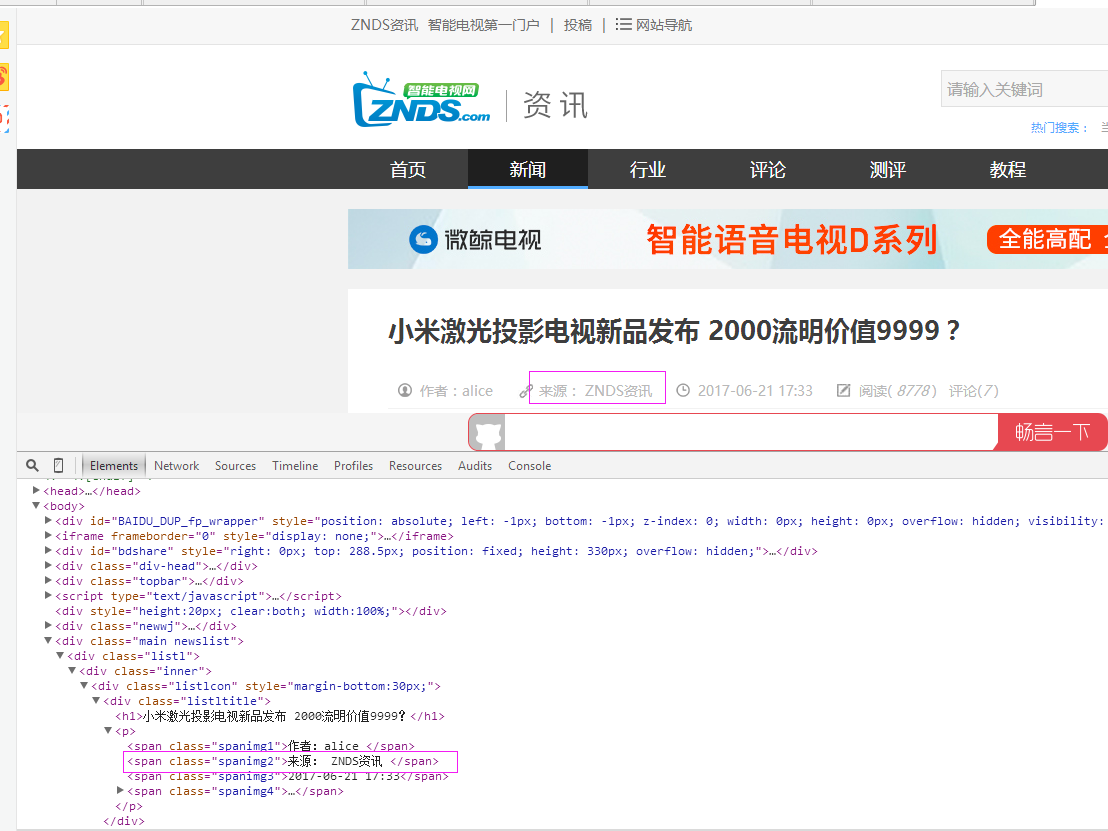The image size is (1108, 831).
Task: Select 新闻 in navigation bar
Action: click(528, 170)
